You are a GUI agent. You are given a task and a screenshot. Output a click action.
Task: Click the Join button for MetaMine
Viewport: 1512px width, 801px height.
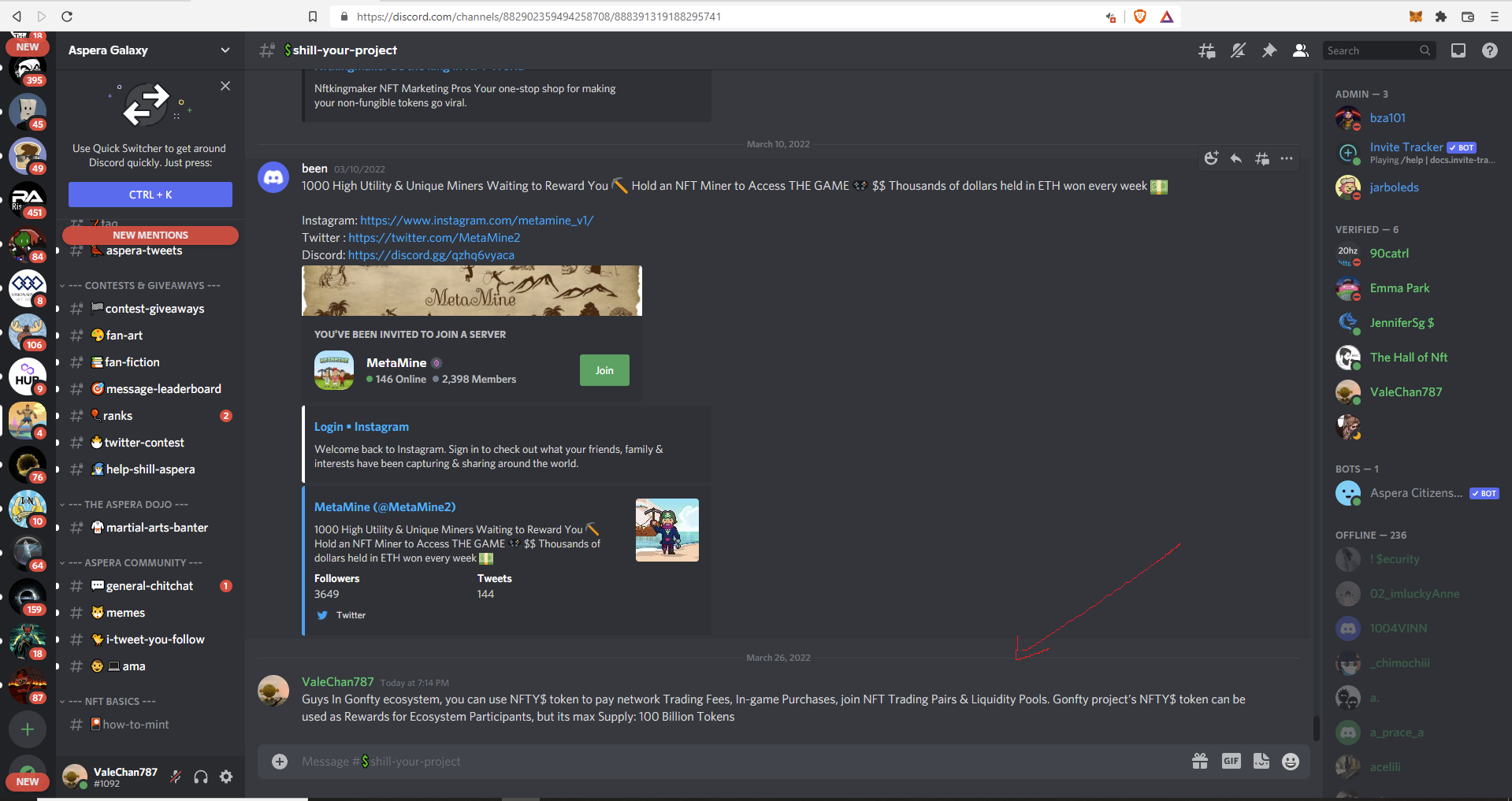(x=604, y=370)
